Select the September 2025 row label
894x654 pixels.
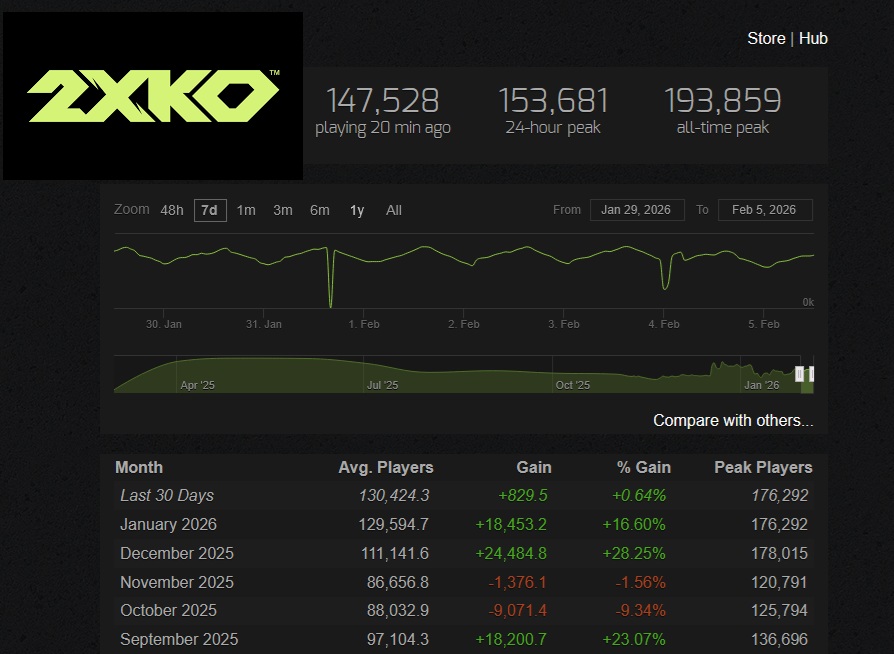click(x=179, y=639)
